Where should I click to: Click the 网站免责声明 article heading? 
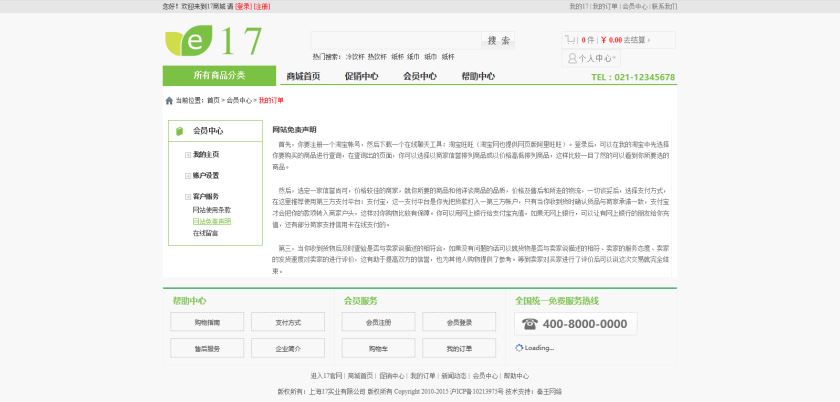(x=294, y=130)
